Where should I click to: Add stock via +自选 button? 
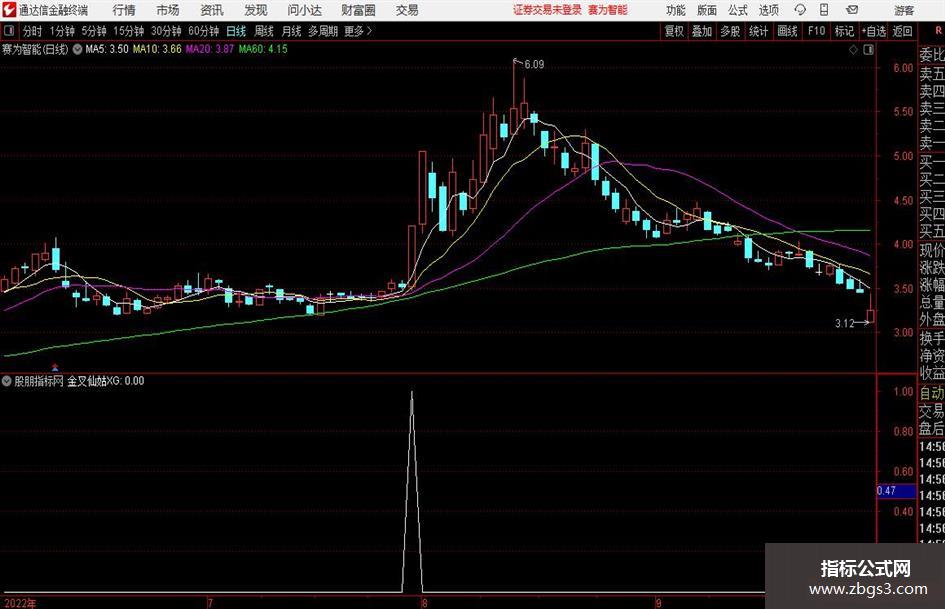pos(874,31)
